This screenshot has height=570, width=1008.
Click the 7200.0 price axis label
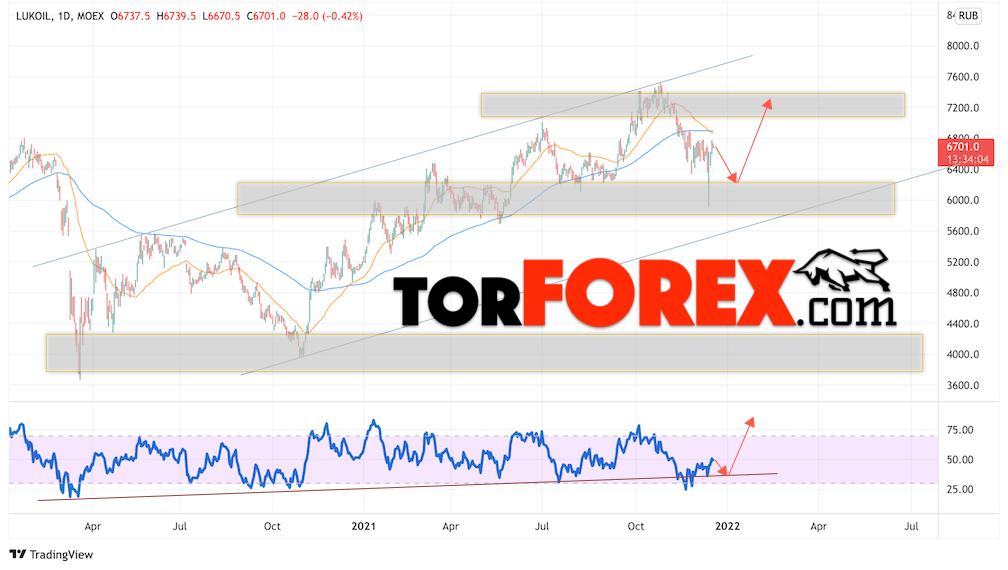click(962, 108)
